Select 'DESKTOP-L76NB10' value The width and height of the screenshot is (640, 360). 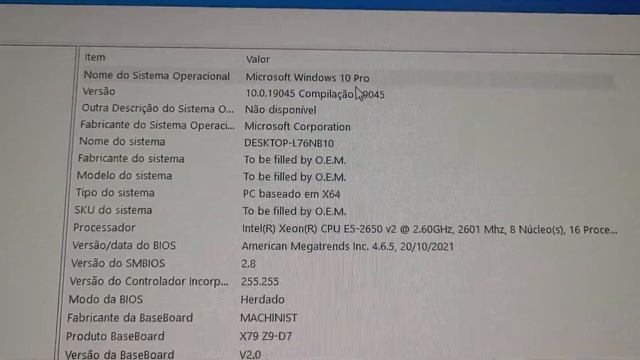(x=289, y=143)
